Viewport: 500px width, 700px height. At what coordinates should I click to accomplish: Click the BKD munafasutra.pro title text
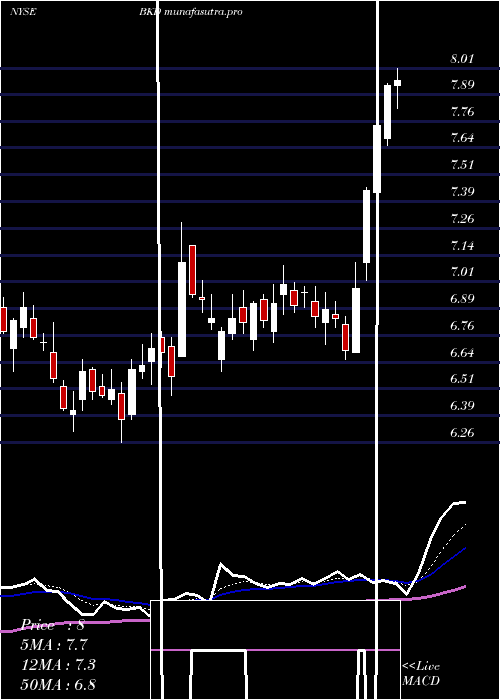pos(191,12)
